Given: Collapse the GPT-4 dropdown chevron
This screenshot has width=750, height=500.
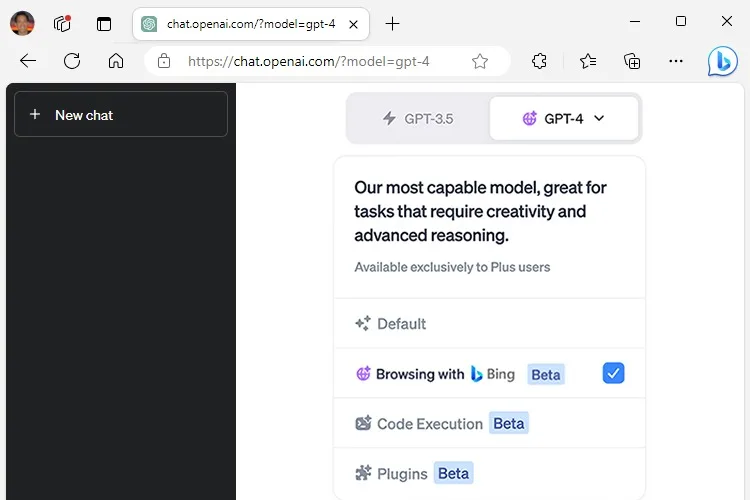Looking at the screenshot, I should click(x=599, y=118).
